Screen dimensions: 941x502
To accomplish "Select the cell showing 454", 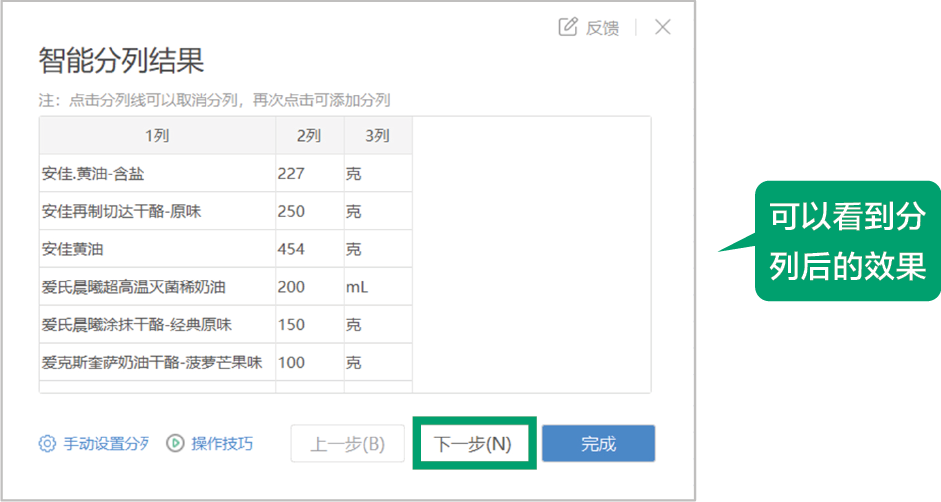I will [x=291, y=249].
